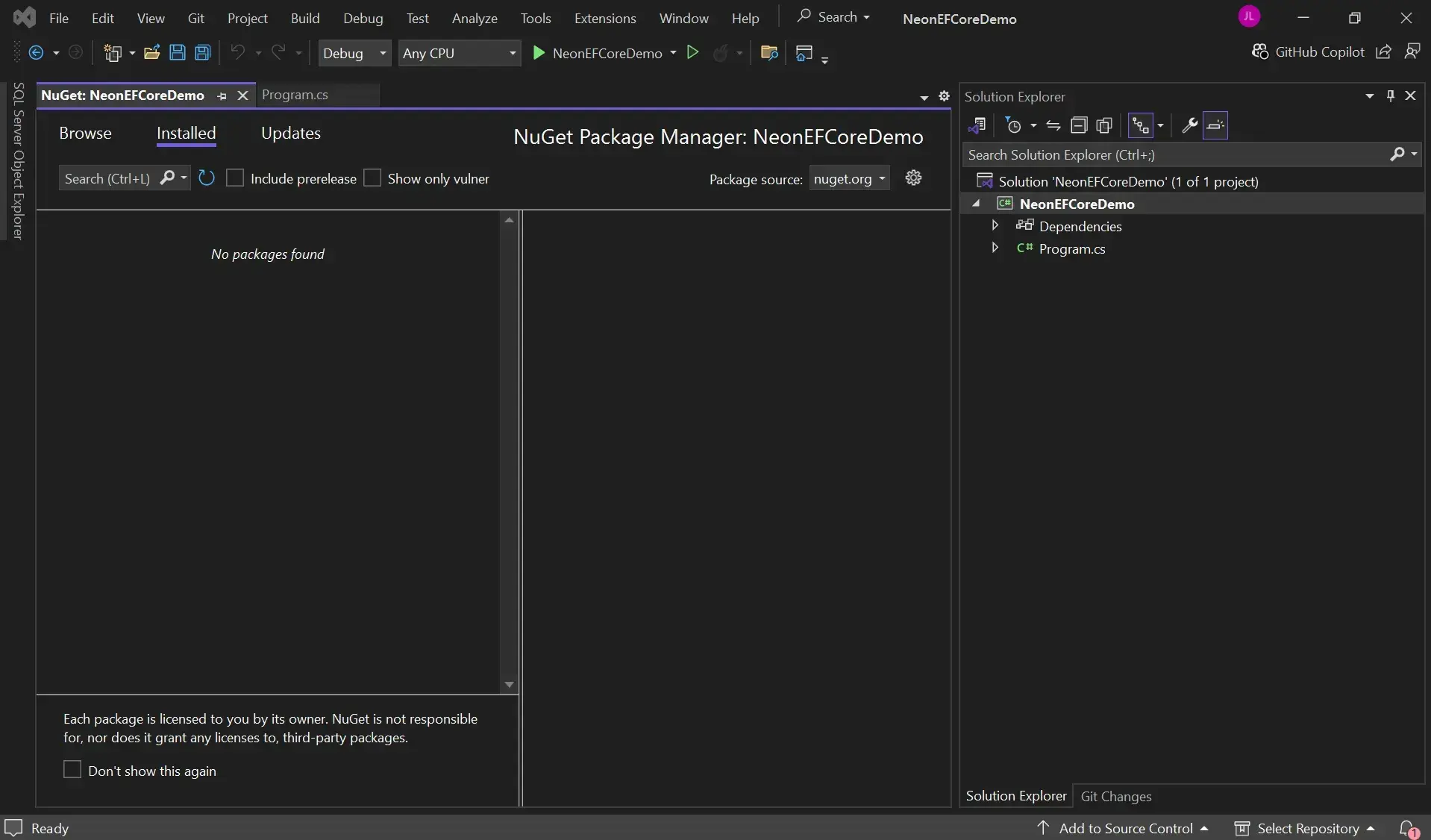Click Collapse All in Solution Explorer
The height and width of the screenshot is (840, 1431).
coord(1079,125)
